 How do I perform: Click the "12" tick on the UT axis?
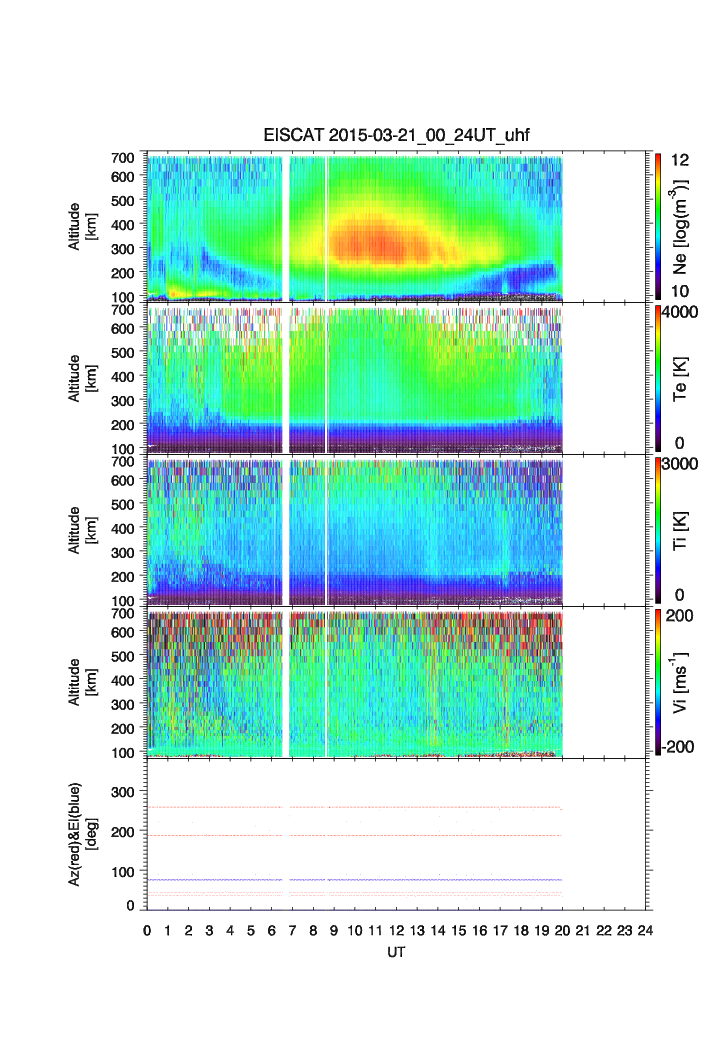click(x=396, y=931)
